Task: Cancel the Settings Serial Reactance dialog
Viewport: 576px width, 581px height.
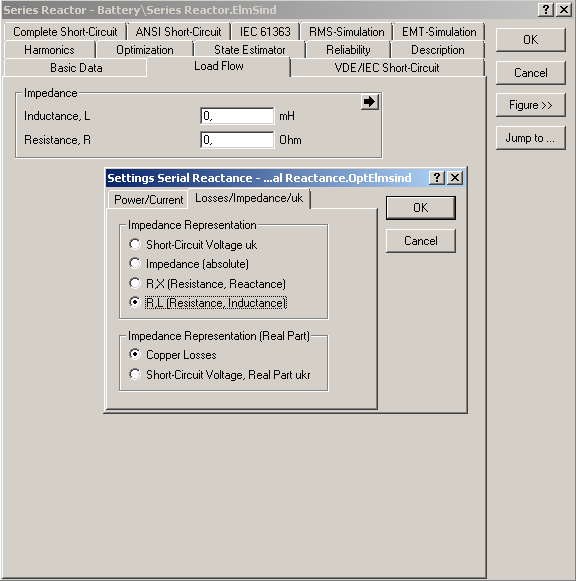Action: [x=420, y=241]
